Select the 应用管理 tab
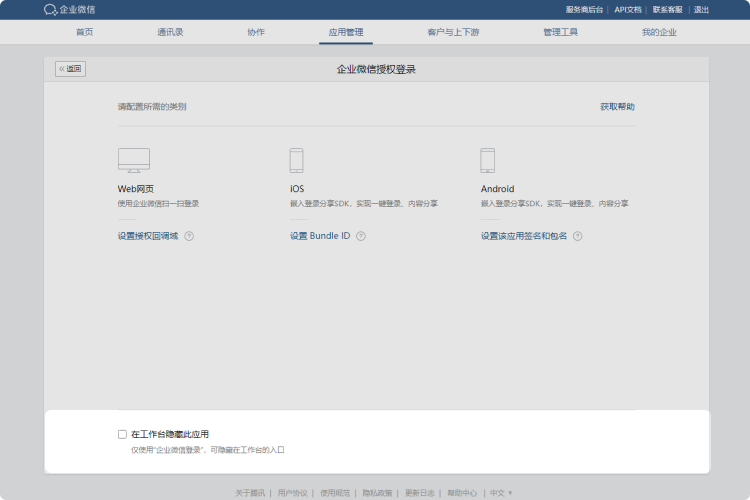 (x=346, y=32)
